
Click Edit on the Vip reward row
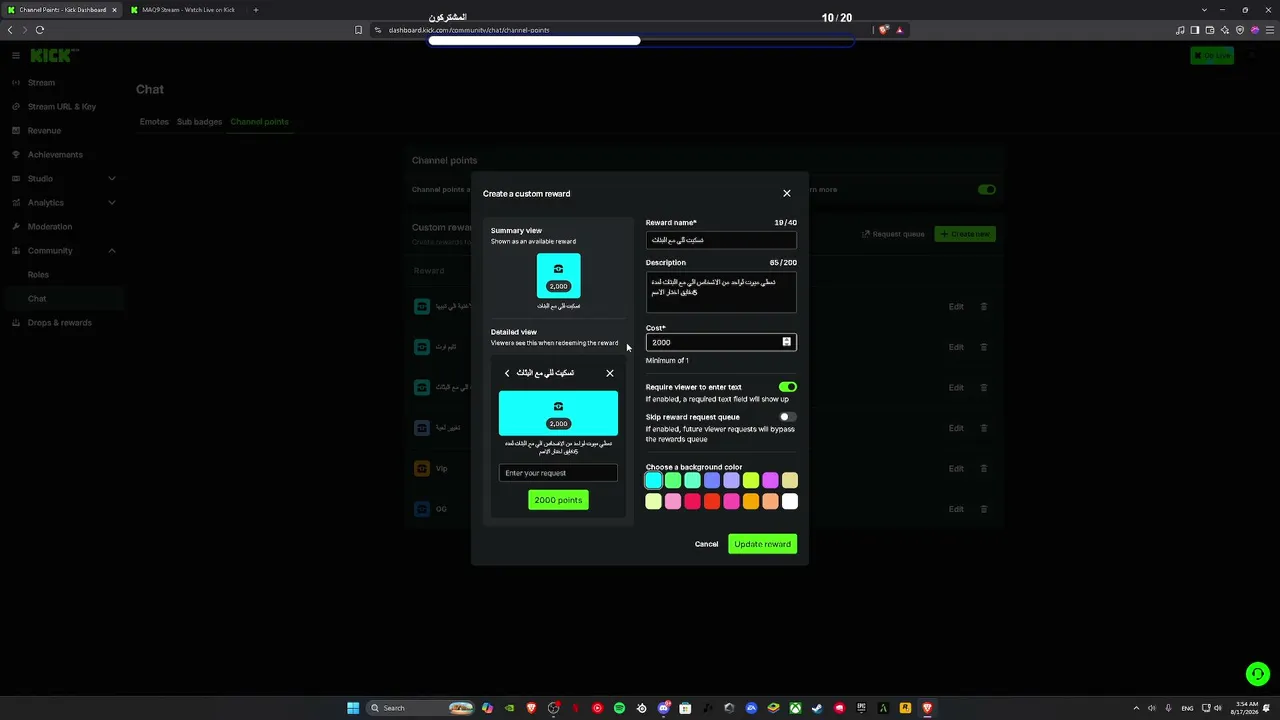coord(956,468)
